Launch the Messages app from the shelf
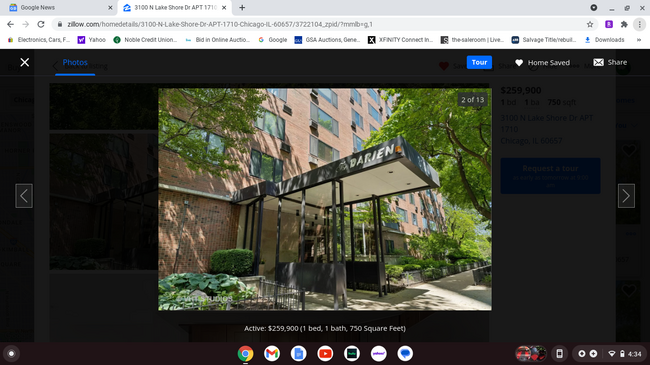The image size is (650, 365). pyautogui.click(x=405, y=353)
